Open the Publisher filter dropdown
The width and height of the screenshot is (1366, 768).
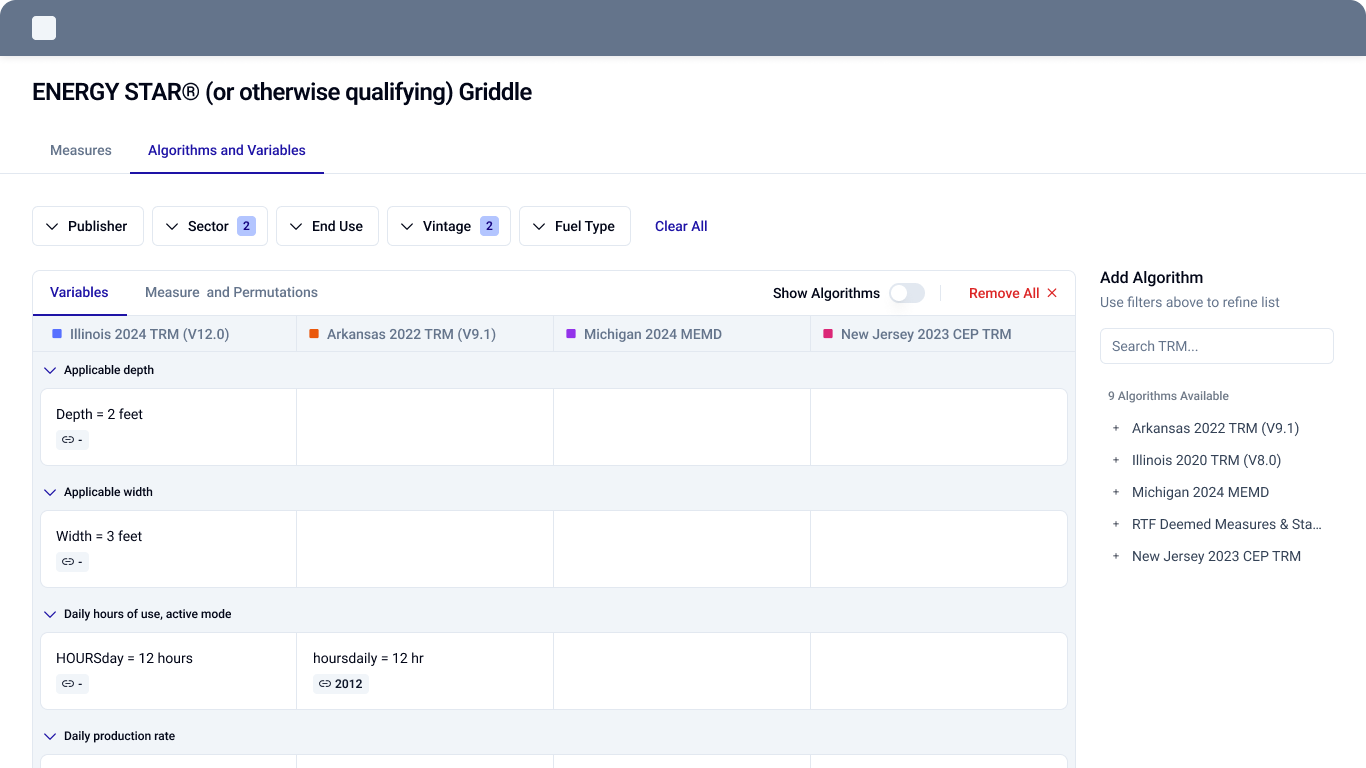point(88,226)
